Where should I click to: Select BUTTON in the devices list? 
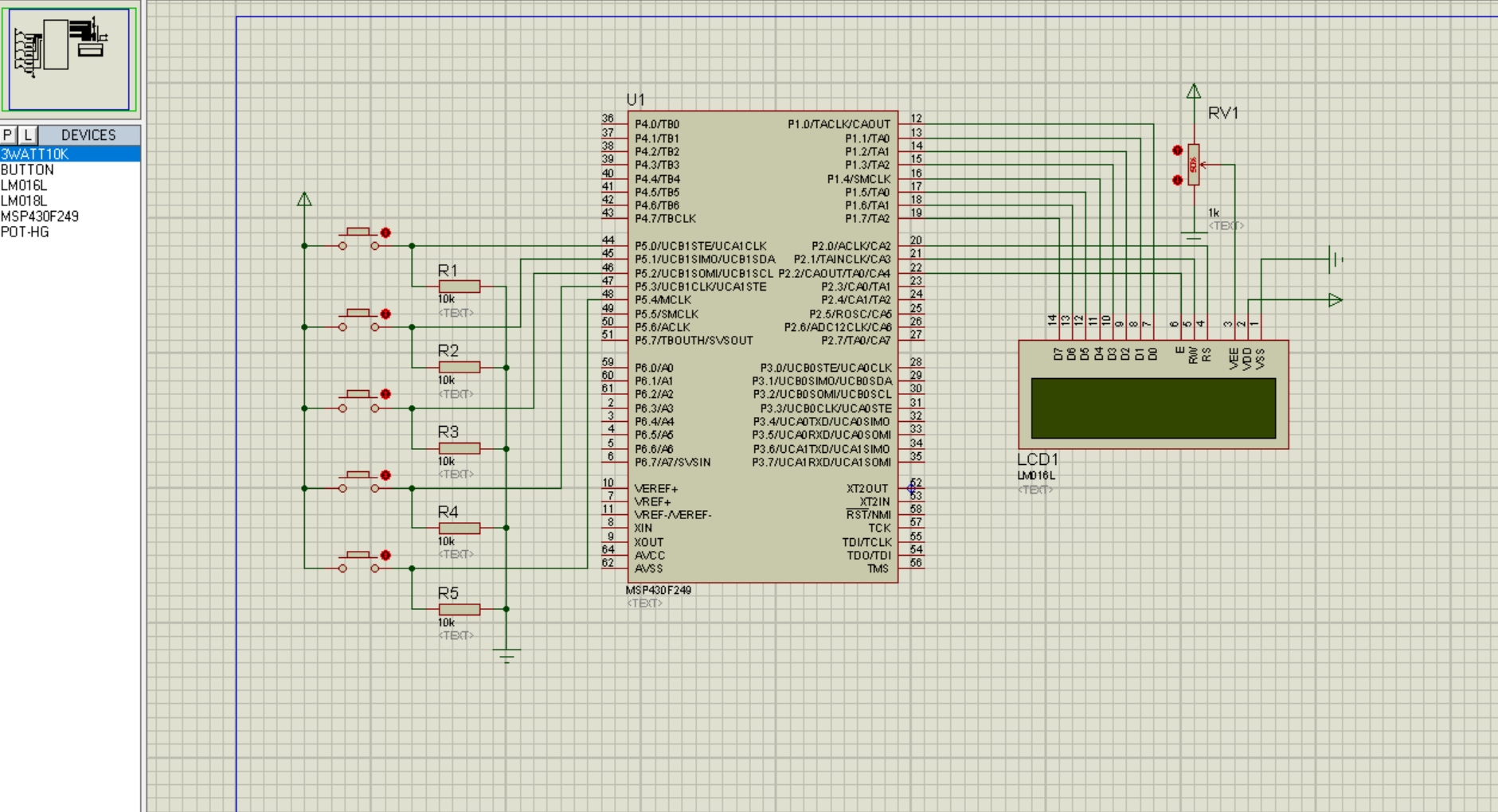[27, 170]
